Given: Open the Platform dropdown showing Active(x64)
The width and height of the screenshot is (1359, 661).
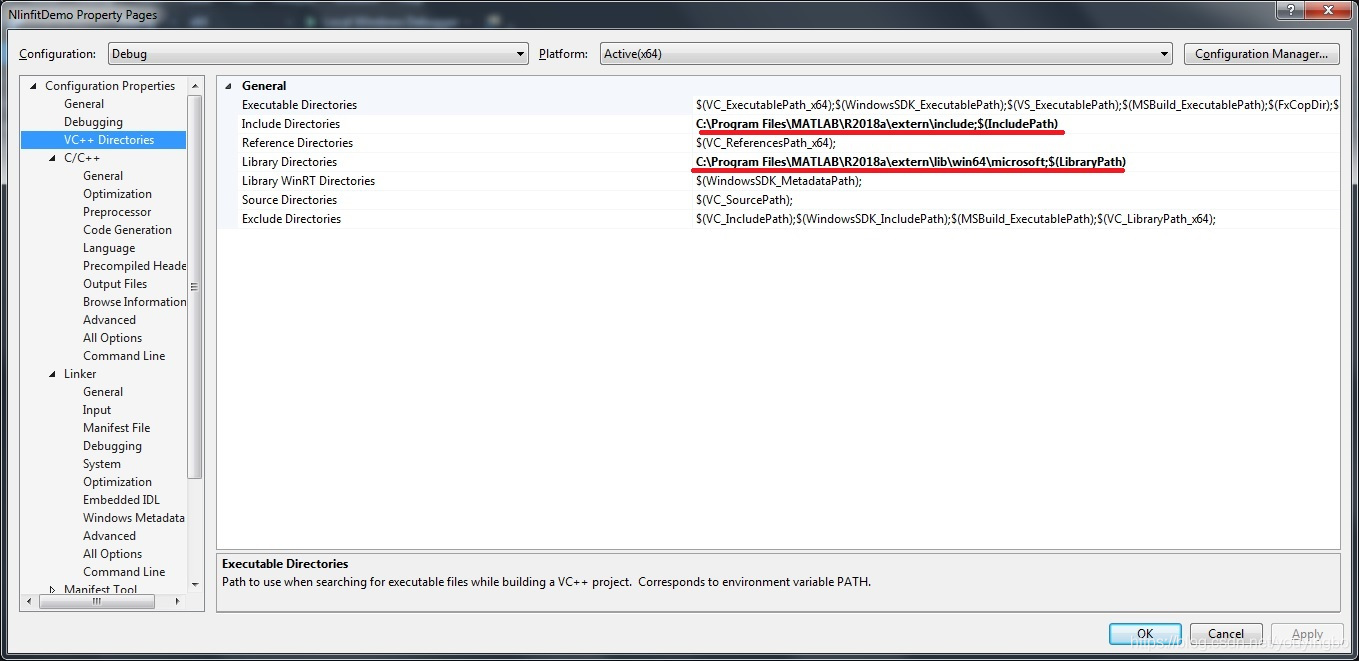Looking at the screenshot, I should point(886,54).
